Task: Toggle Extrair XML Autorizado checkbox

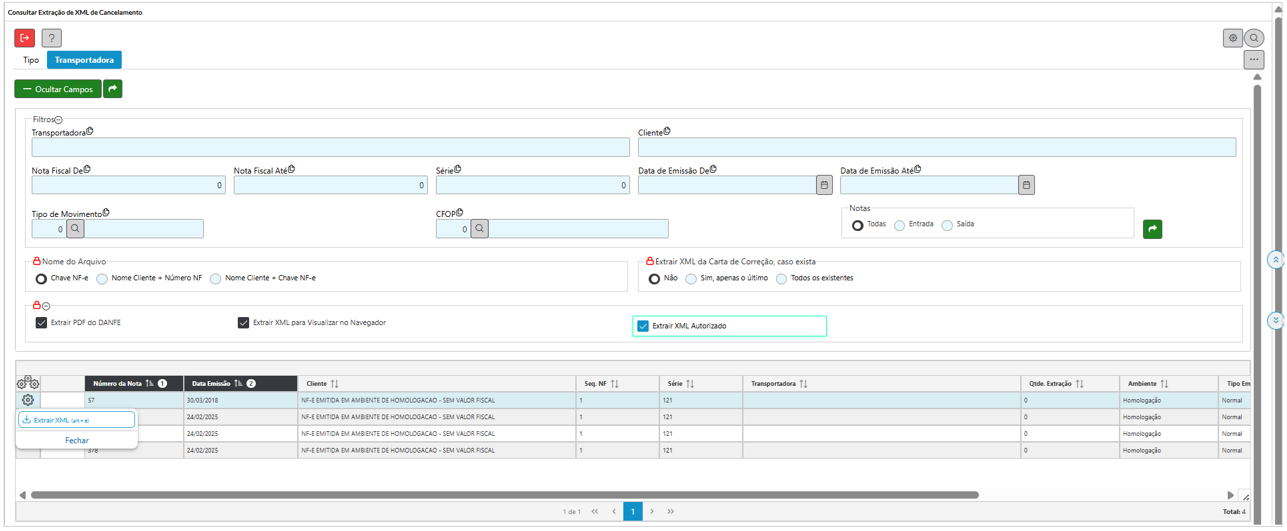Action: (643, 326)
